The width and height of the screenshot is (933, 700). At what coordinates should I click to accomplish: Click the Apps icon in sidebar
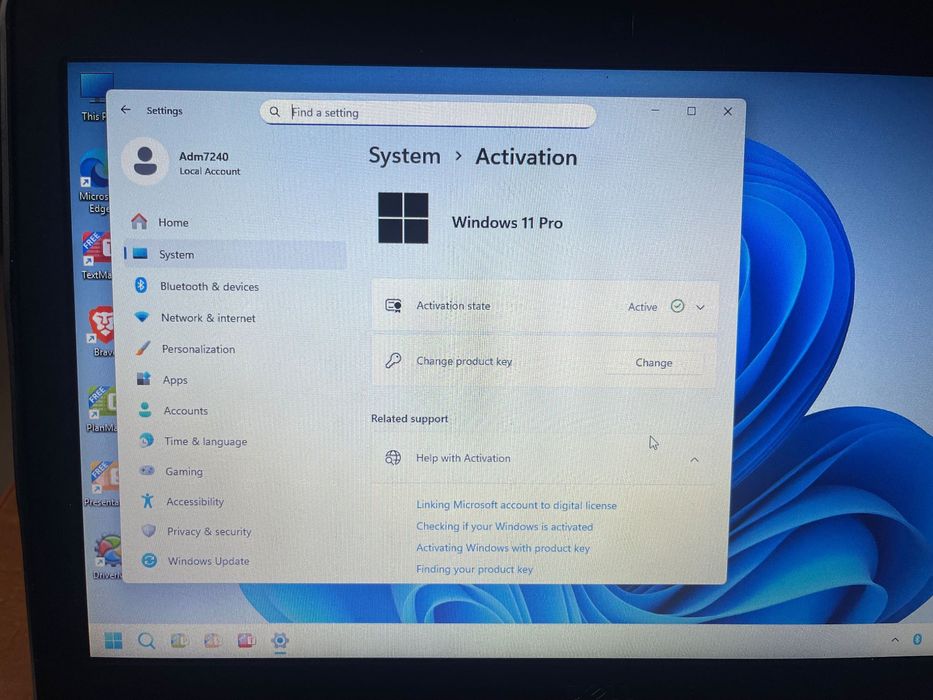[x=143, y=379]
